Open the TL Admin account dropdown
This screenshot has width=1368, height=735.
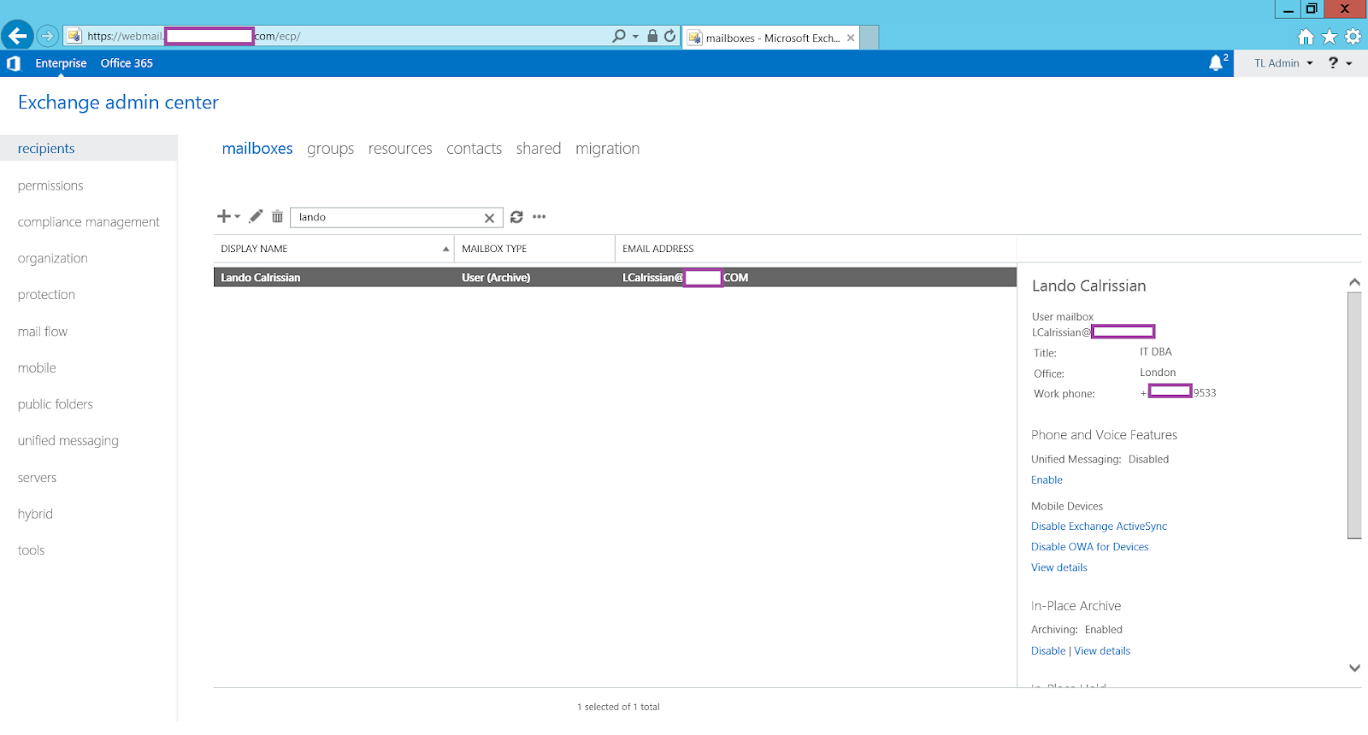click(1283, 63)
